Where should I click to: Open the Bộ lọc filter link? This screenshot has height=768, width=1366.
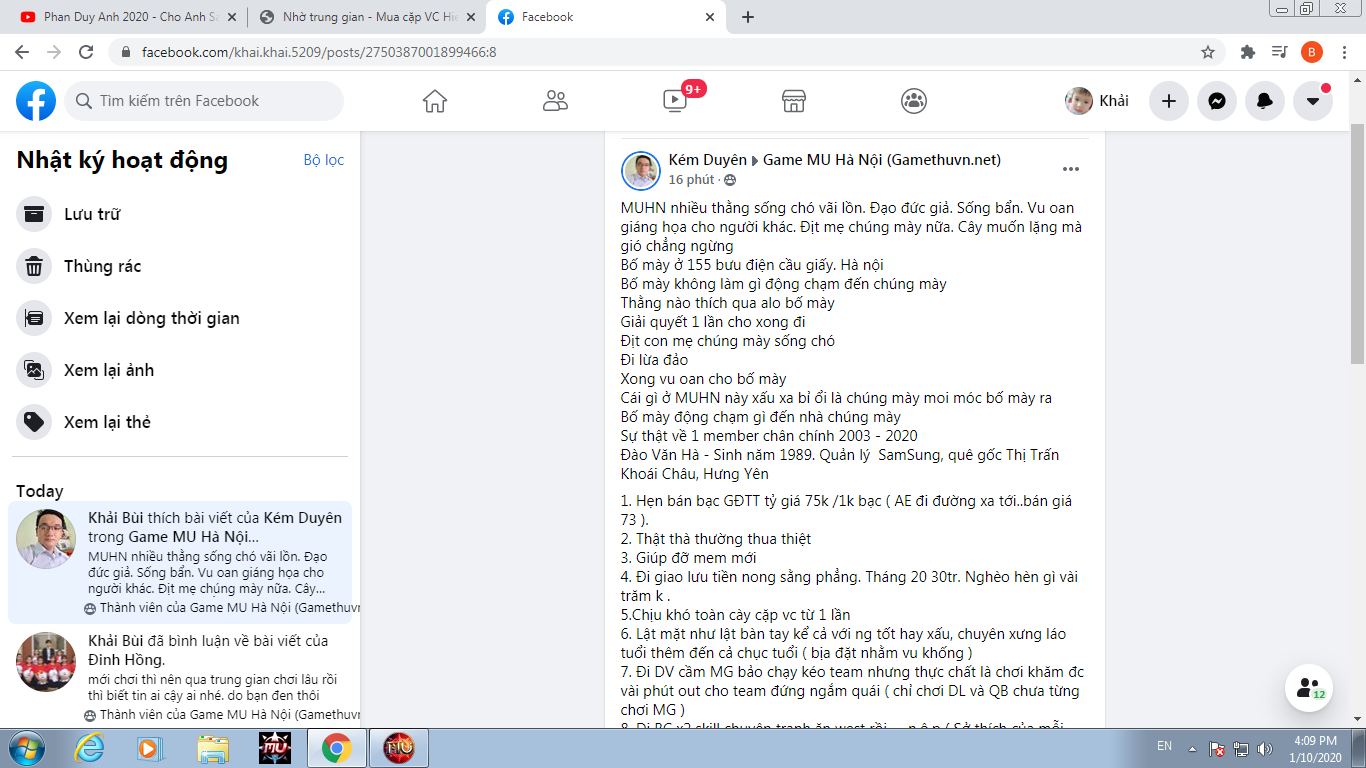(323, 160)
